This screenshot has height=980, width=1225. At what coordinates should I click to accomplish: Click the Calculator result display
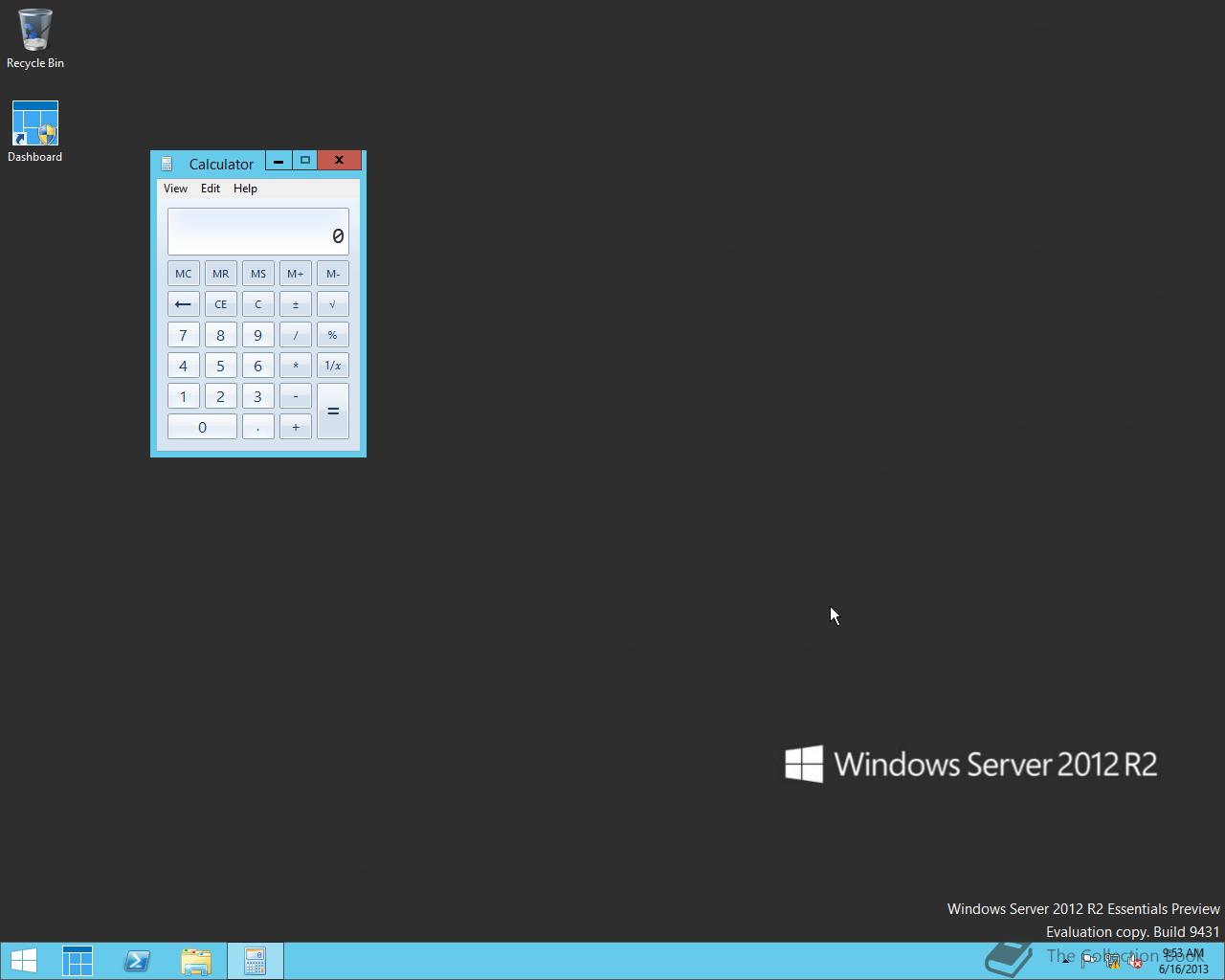click(258, 232)
